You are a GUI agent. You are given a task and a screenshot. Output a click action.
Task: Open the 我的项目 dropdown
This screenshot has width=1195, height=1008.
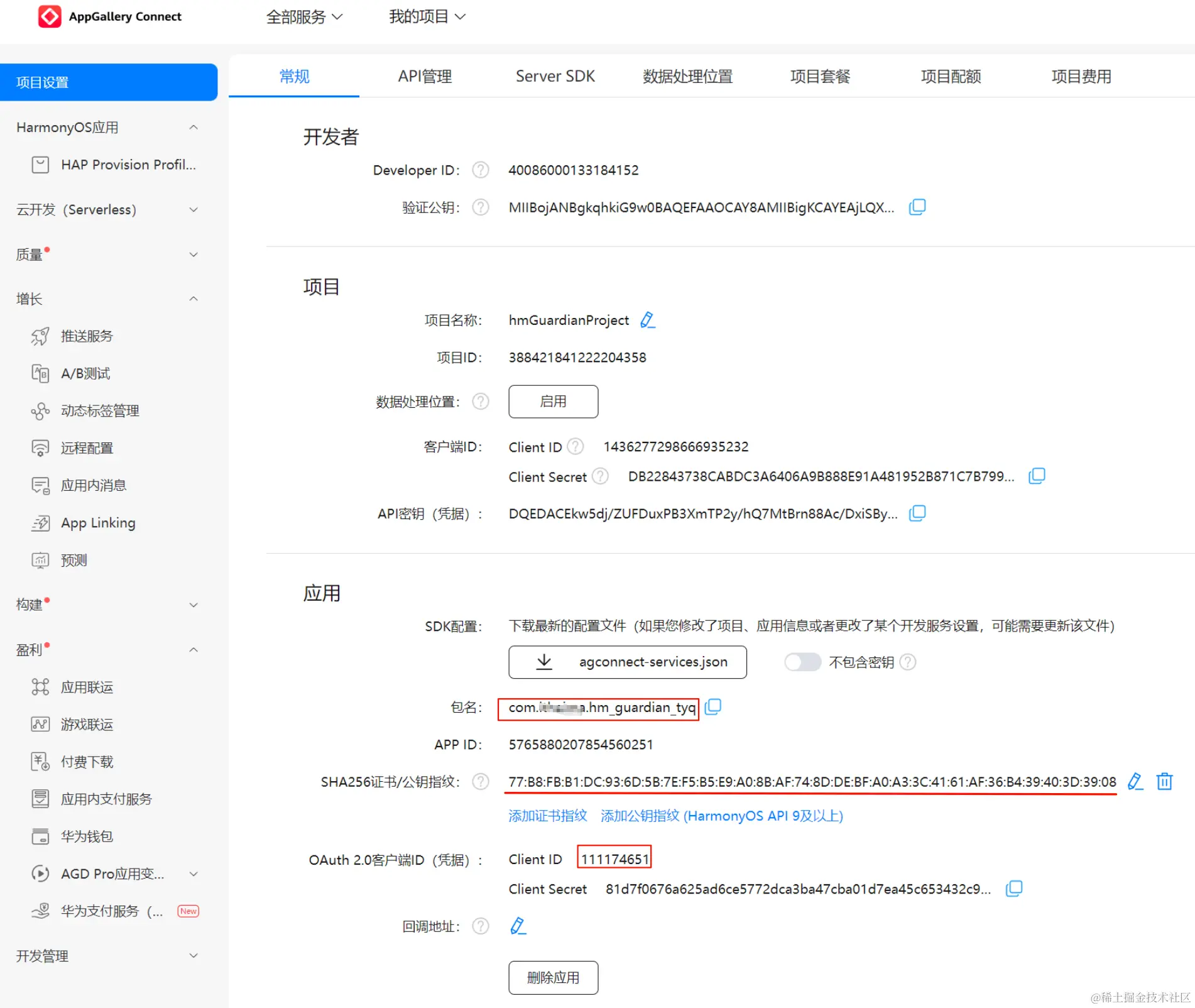pyautogui.click(x=427, y=16)
